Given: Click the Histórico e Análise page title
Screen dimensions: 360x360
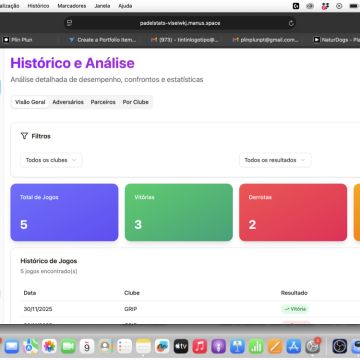Looking at the screenshot, I should pos(72,63).
